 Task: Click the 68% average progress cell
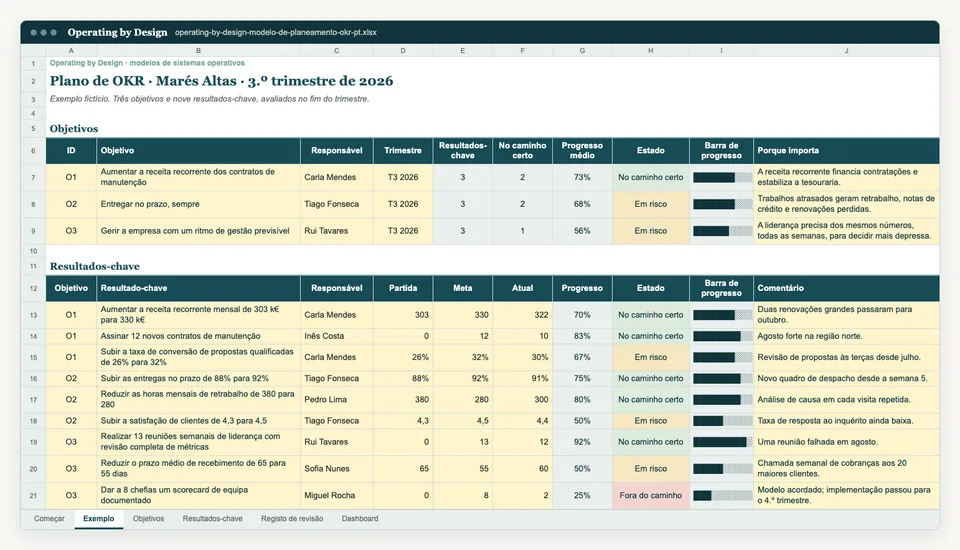tap(582, 205)
